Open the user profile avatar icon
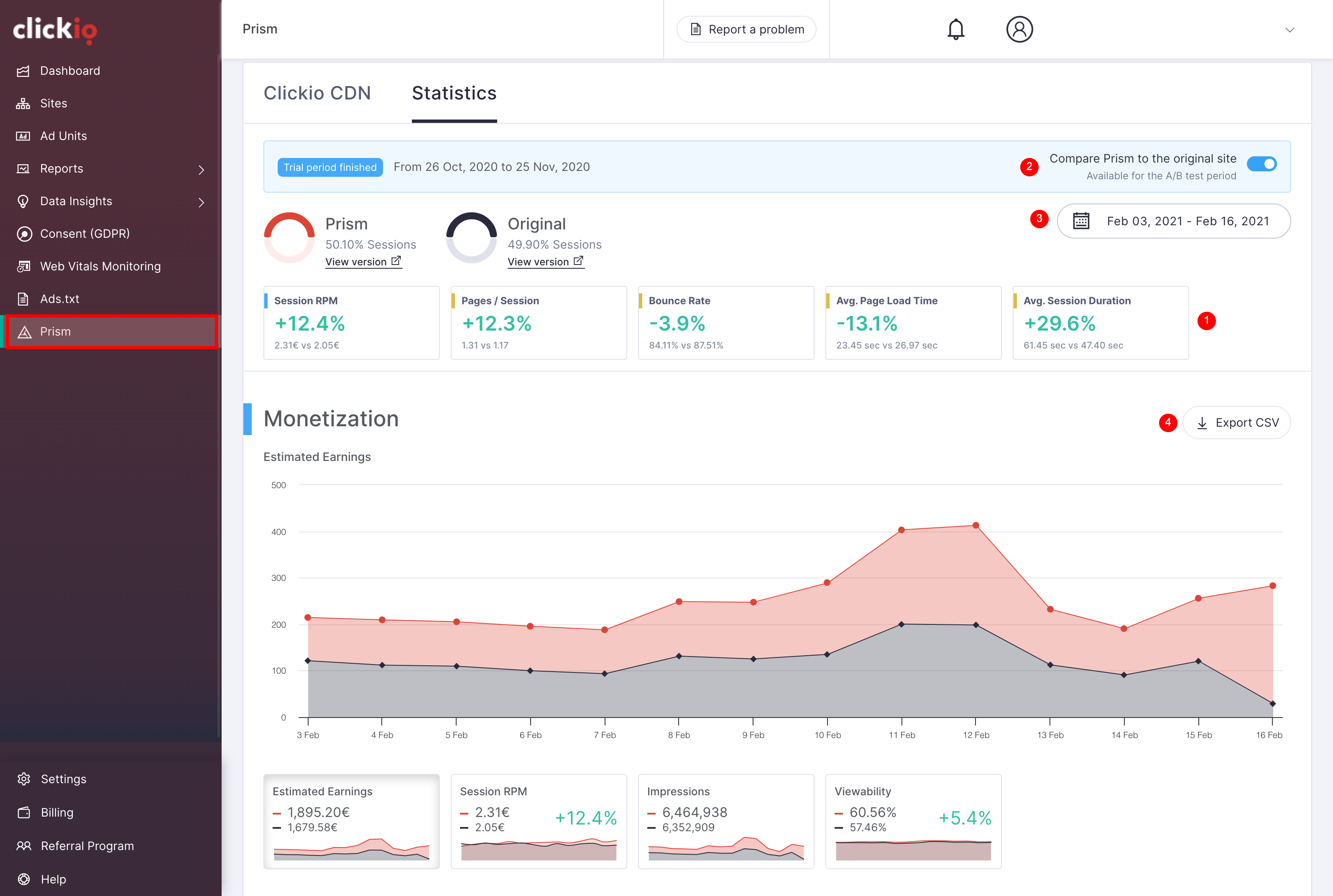The image size is (1333, 896). pos(1019,29)
